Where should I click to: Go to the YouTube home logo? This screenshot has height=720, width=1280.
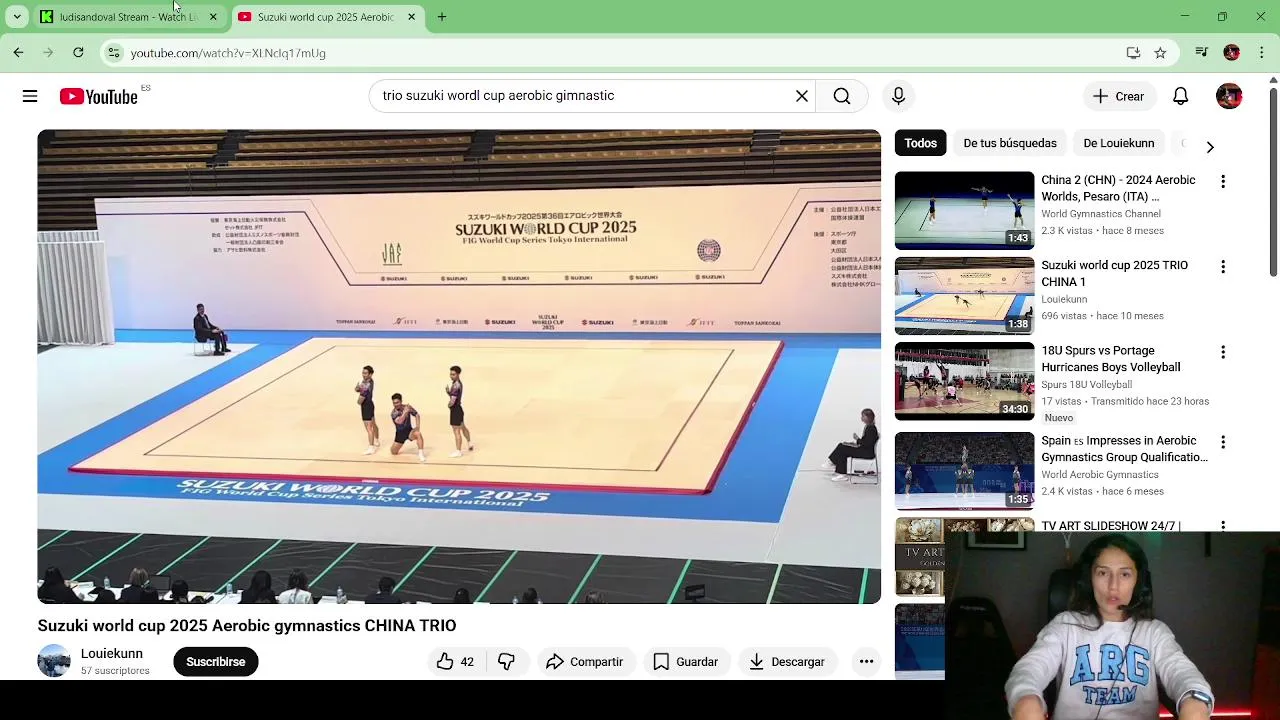pyautogui.click(x=98, y=96)
